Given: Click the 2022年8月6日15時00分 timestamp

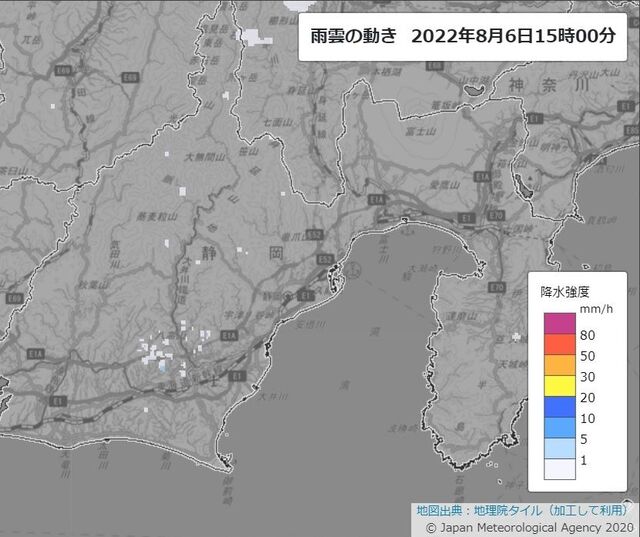Looking at the screenshot, I should pos(513,36).
